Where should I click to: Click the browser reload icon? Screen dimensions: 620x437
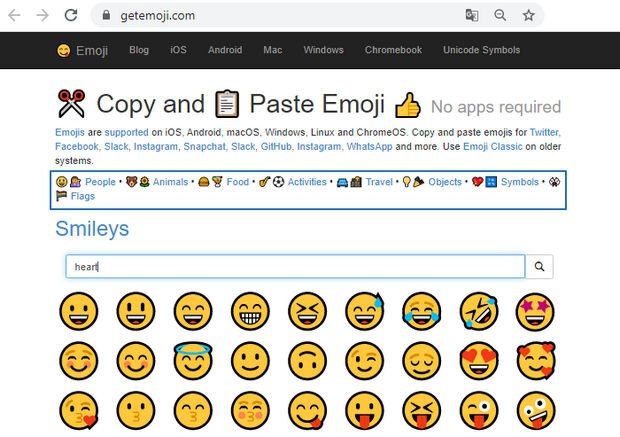click(70, 15)
